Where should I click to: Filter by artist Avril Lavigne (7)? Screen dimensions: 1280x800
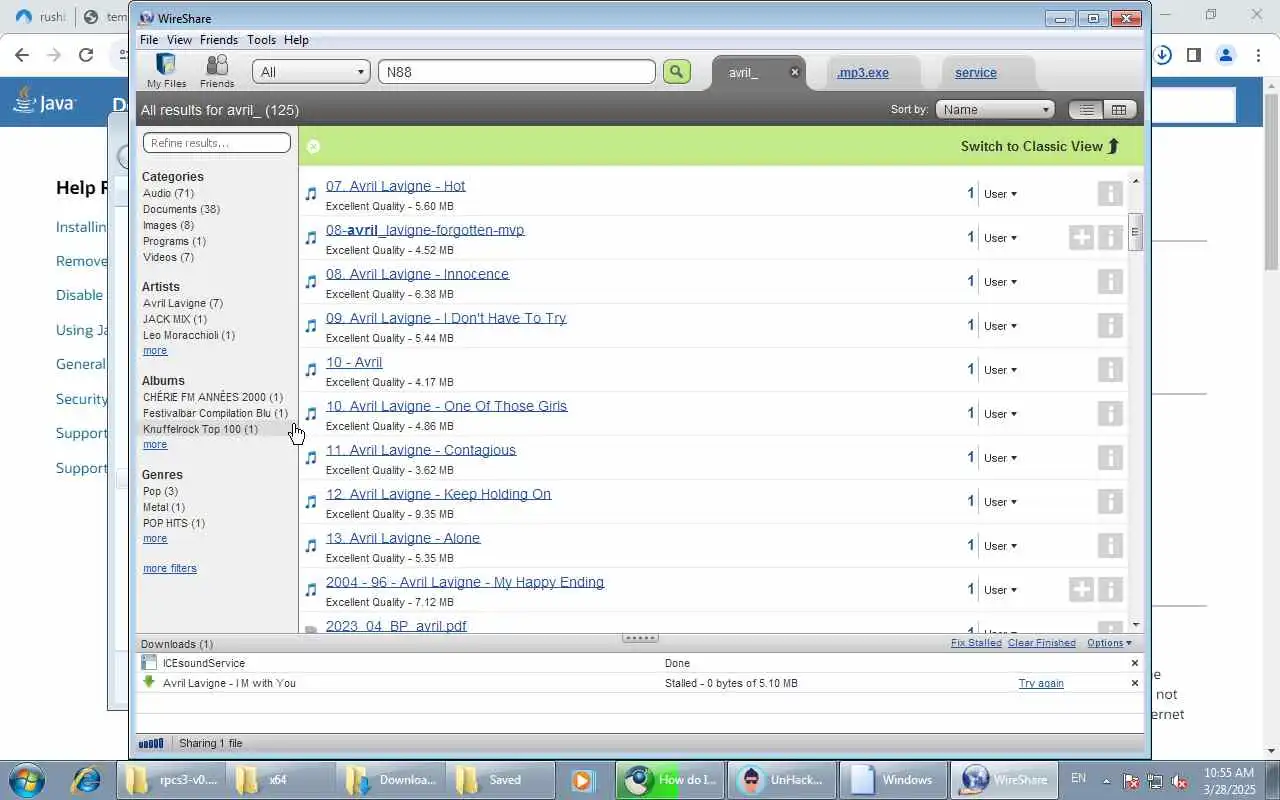point(183,303)
